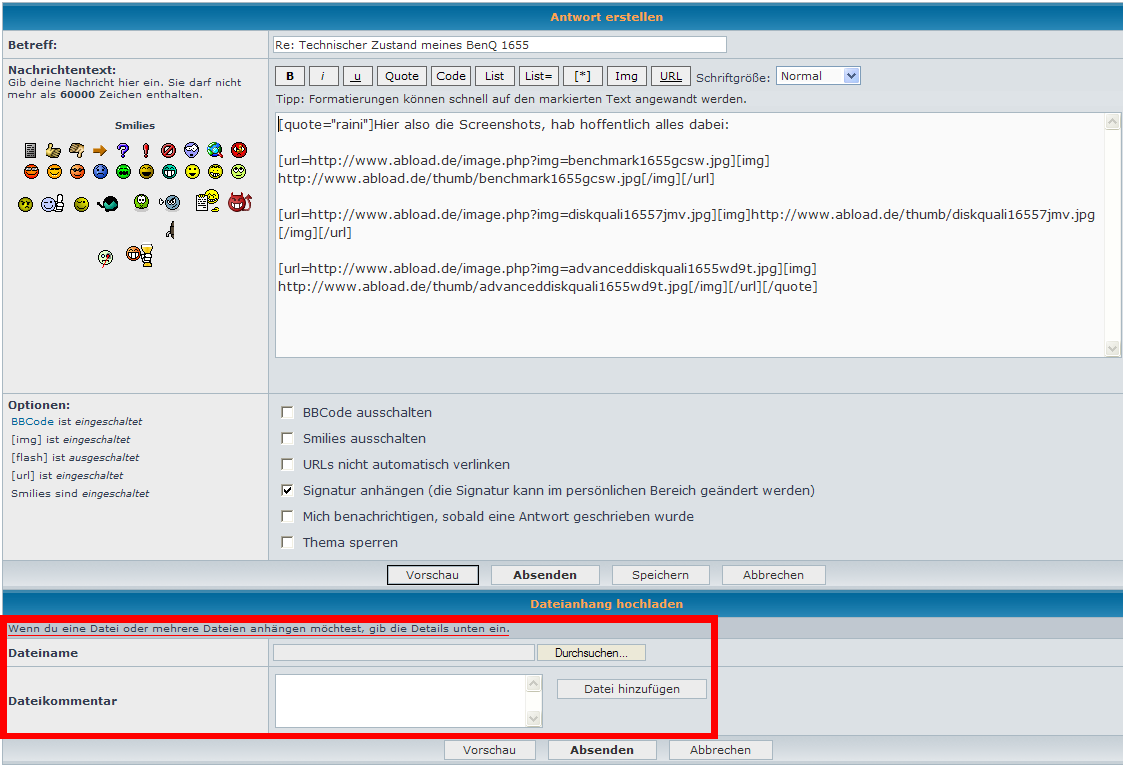The height and width of the screenshot is (766, 1123).
Task: Uncheck 'Signatur anhängen' checkbox
Action: 288,491
